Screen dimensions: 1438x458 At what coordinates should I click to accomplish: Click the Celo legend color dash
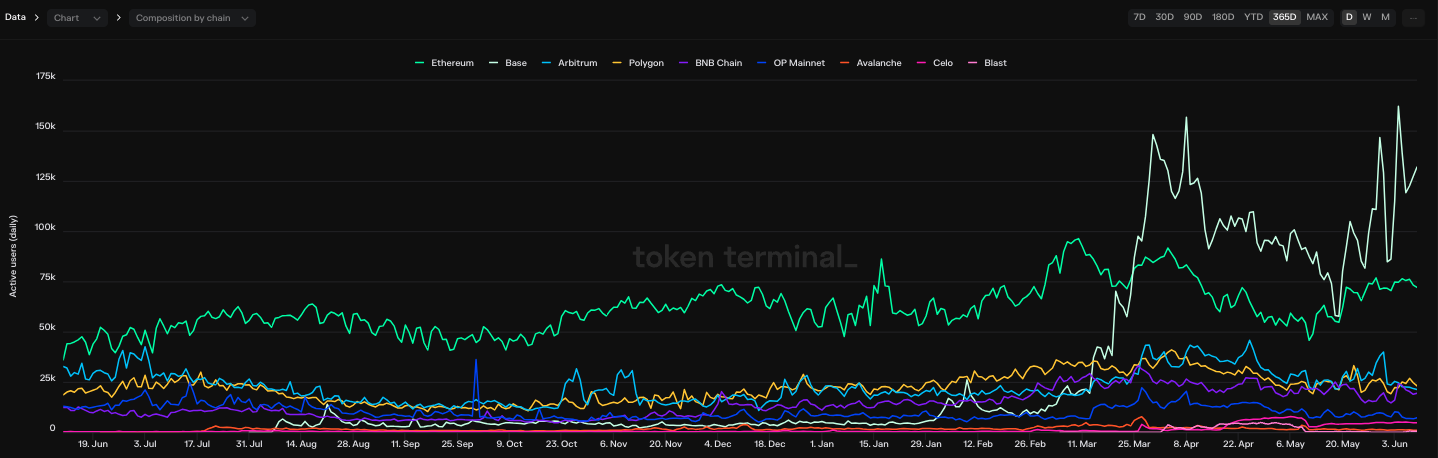tap(921, 63)
